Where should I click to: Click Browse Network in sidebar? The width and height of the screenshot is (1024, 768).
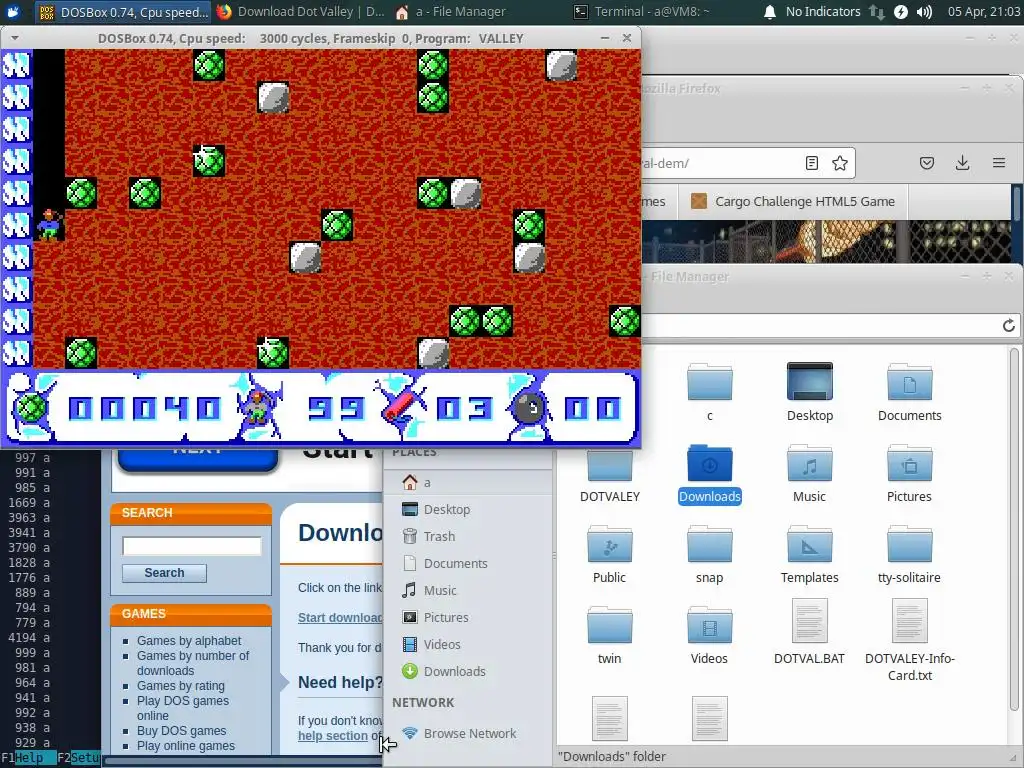[x=468, y=733]
